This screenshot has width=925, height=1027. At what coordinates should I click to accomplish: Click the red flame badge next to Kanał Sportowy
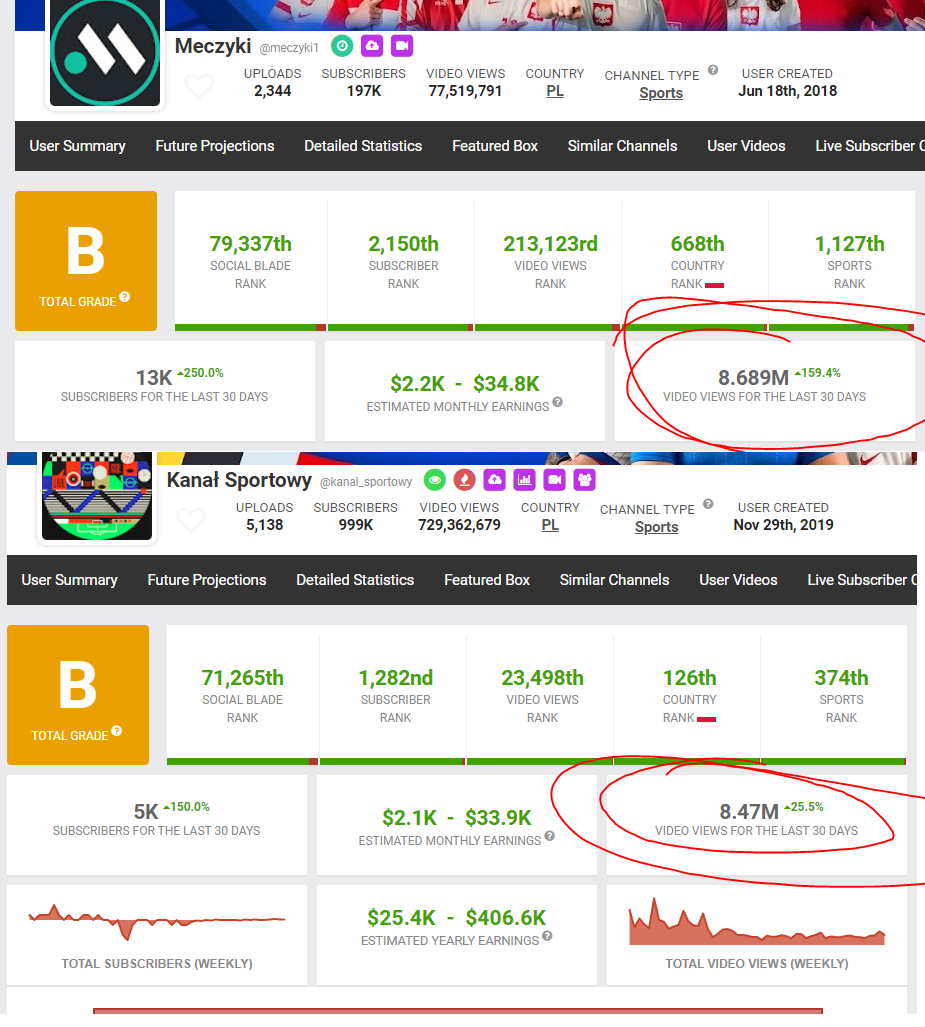point(464,480)
